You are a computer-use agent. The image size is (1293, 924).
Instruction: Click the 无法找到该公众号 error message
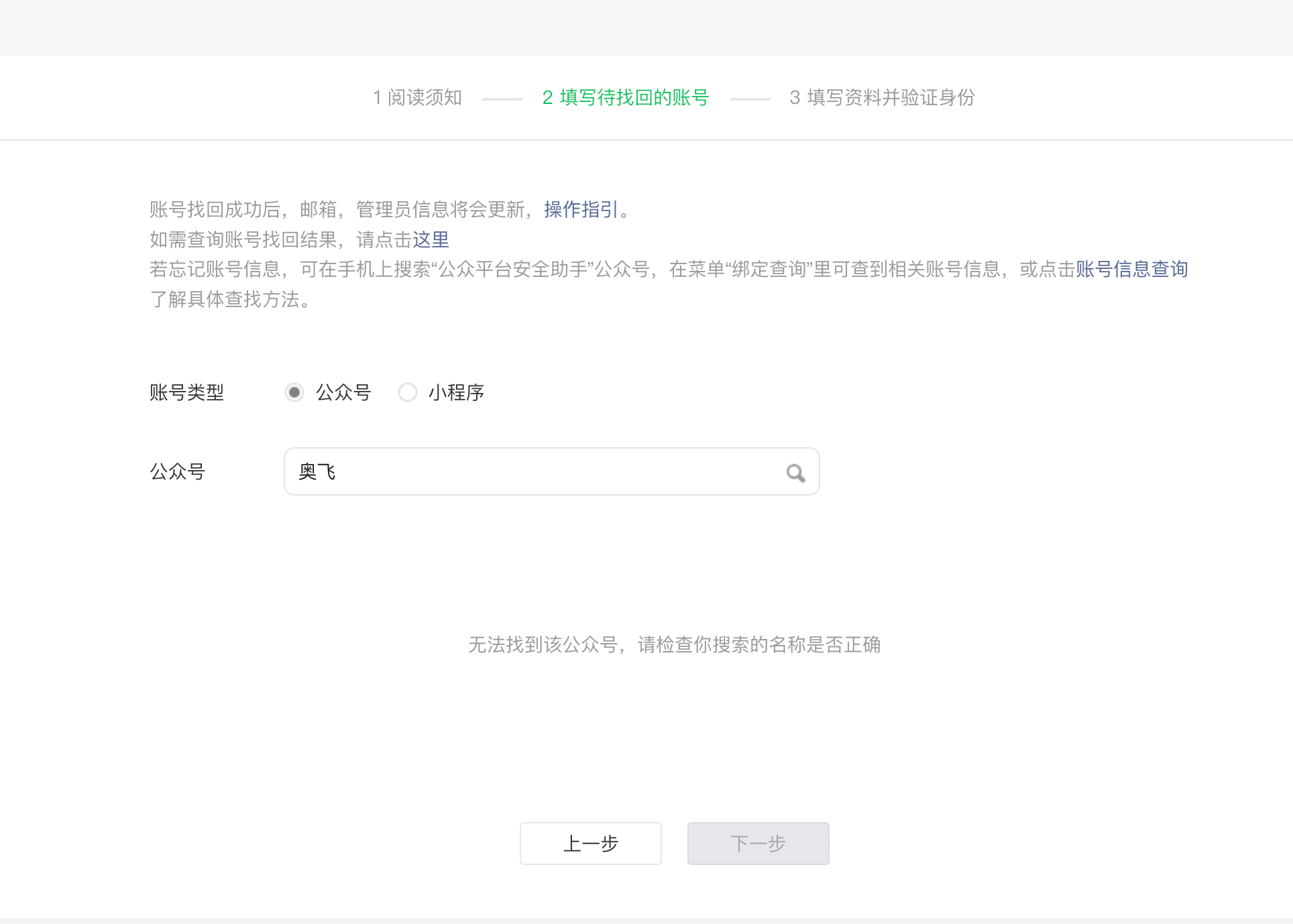[x=674, y=645]
